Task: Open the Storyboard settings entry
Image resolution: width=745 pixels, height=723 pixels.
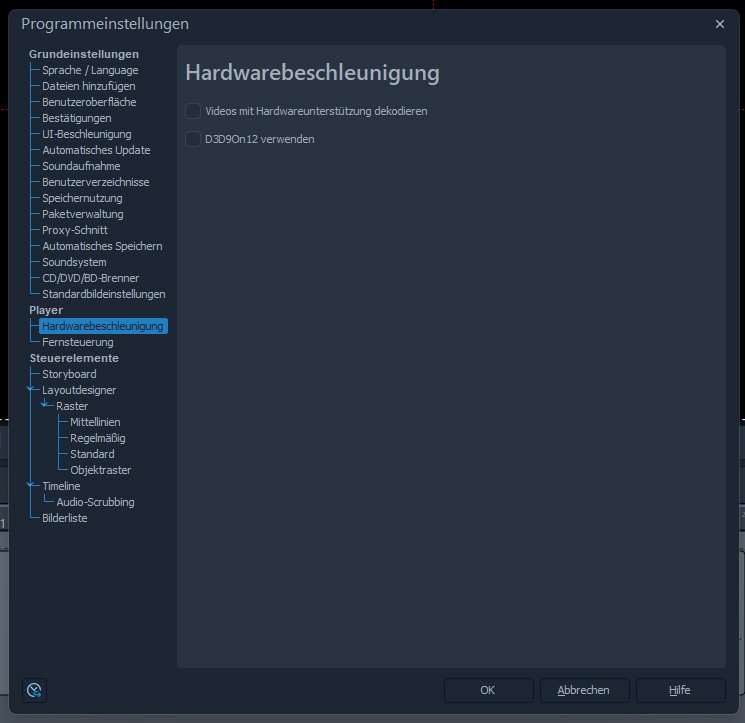Action: pyautogui.click(x=69, y=374)
